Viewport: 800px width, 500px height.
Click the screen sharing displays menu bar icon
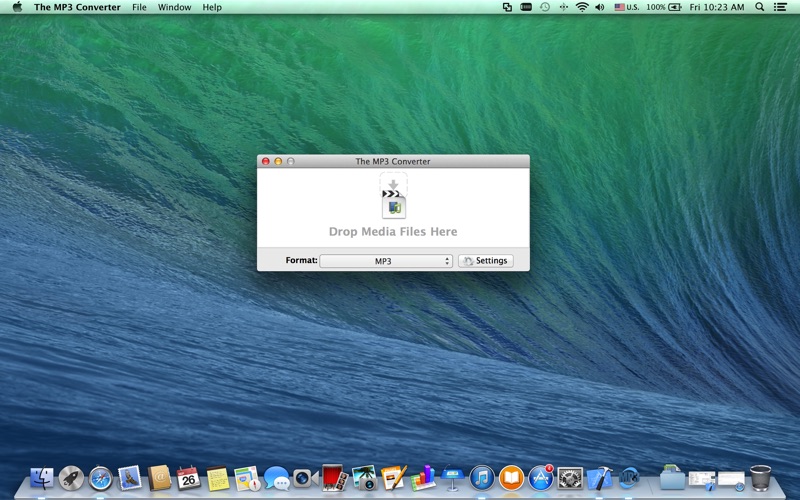click(507, 7)
